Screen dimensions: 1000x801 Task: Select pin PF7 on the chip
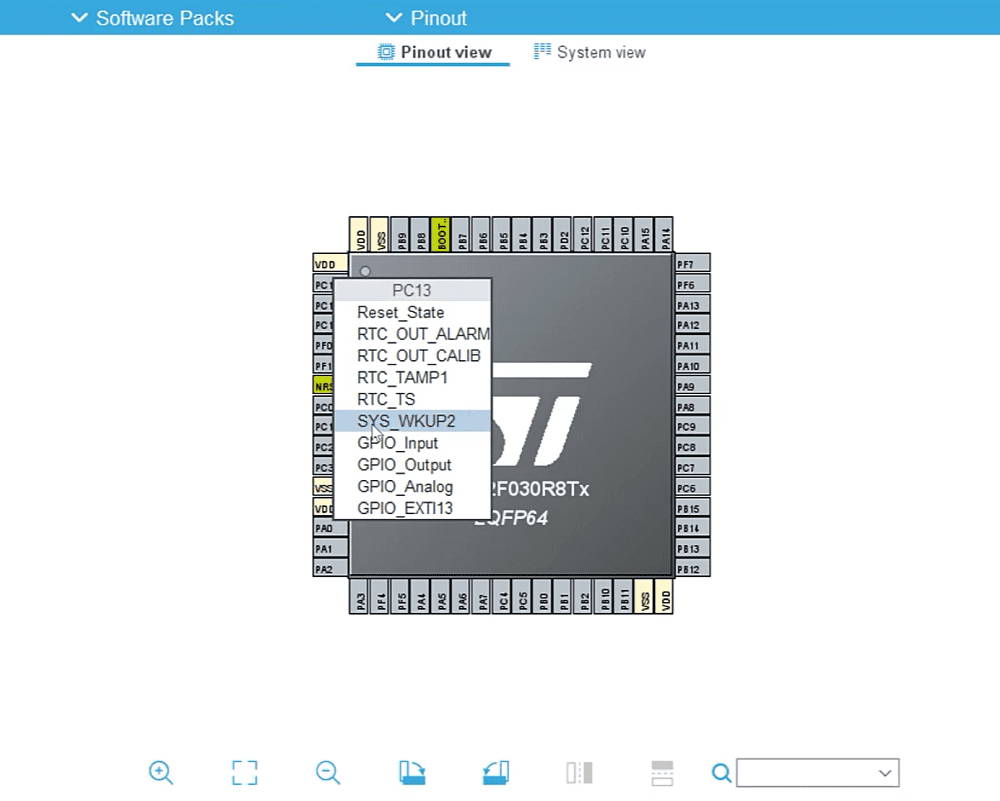[693, 263]
